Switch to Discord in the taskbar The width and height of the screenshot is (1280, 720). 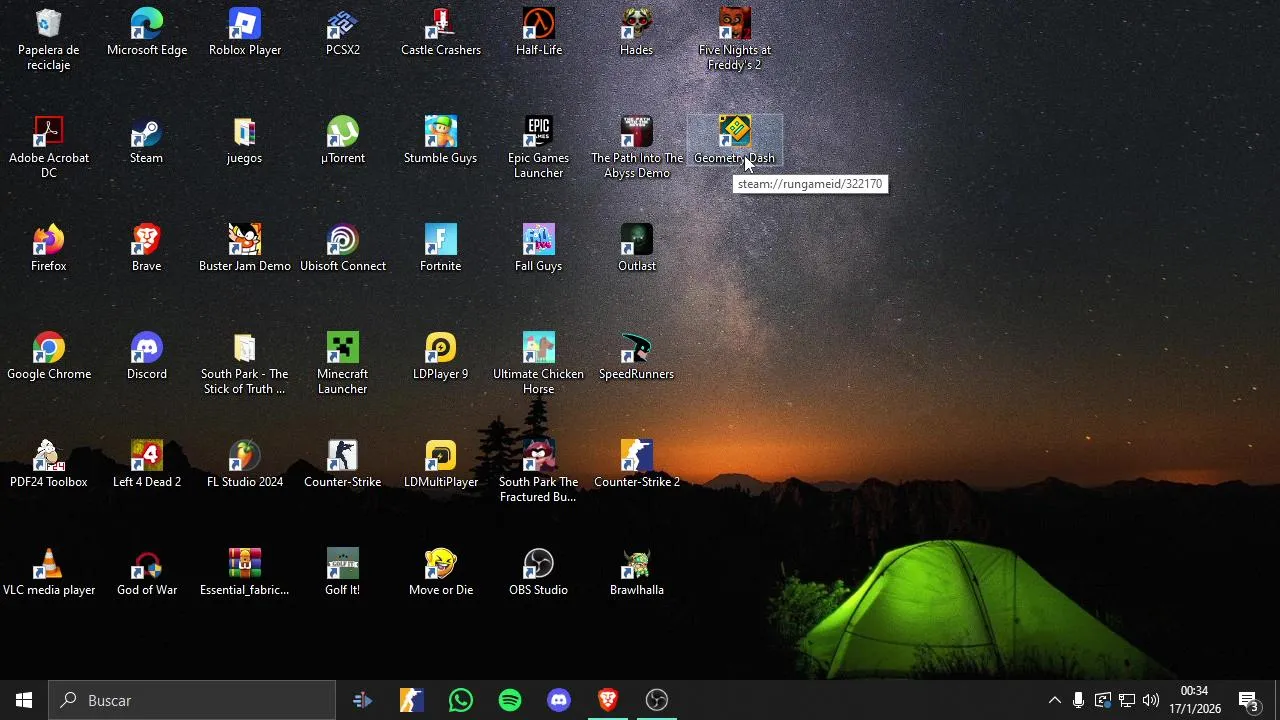558,700
